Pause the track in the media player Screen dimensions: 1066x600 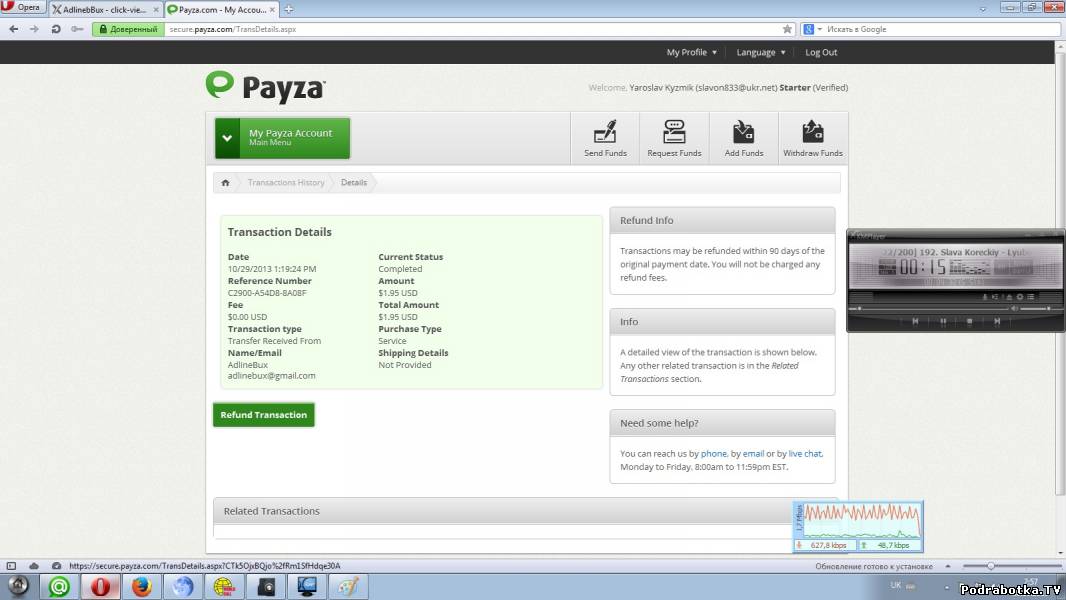coord(942,321)
